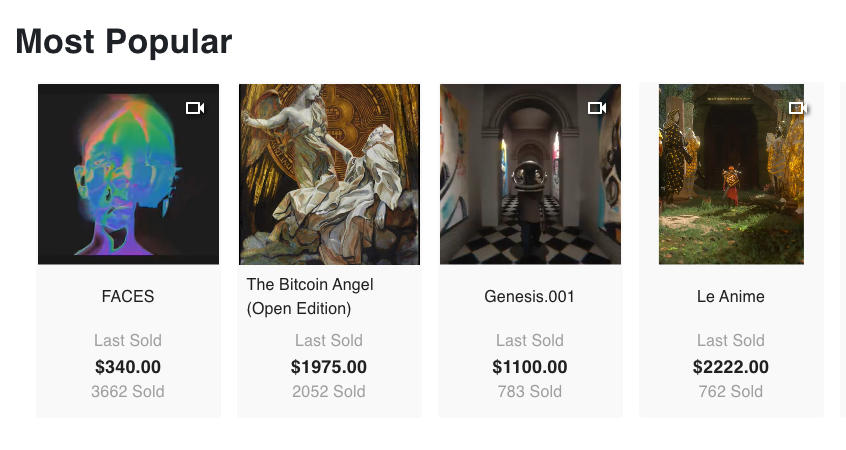Click the FACES title link
This screenshot has width=846, height=450.
(128, 296)
